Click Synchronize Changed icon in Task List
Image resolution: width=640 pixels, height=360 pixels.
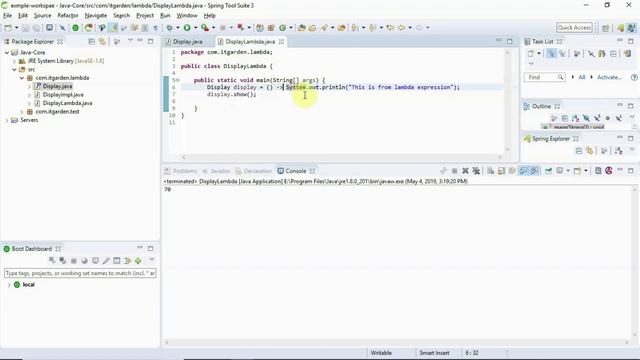[628, 53]
